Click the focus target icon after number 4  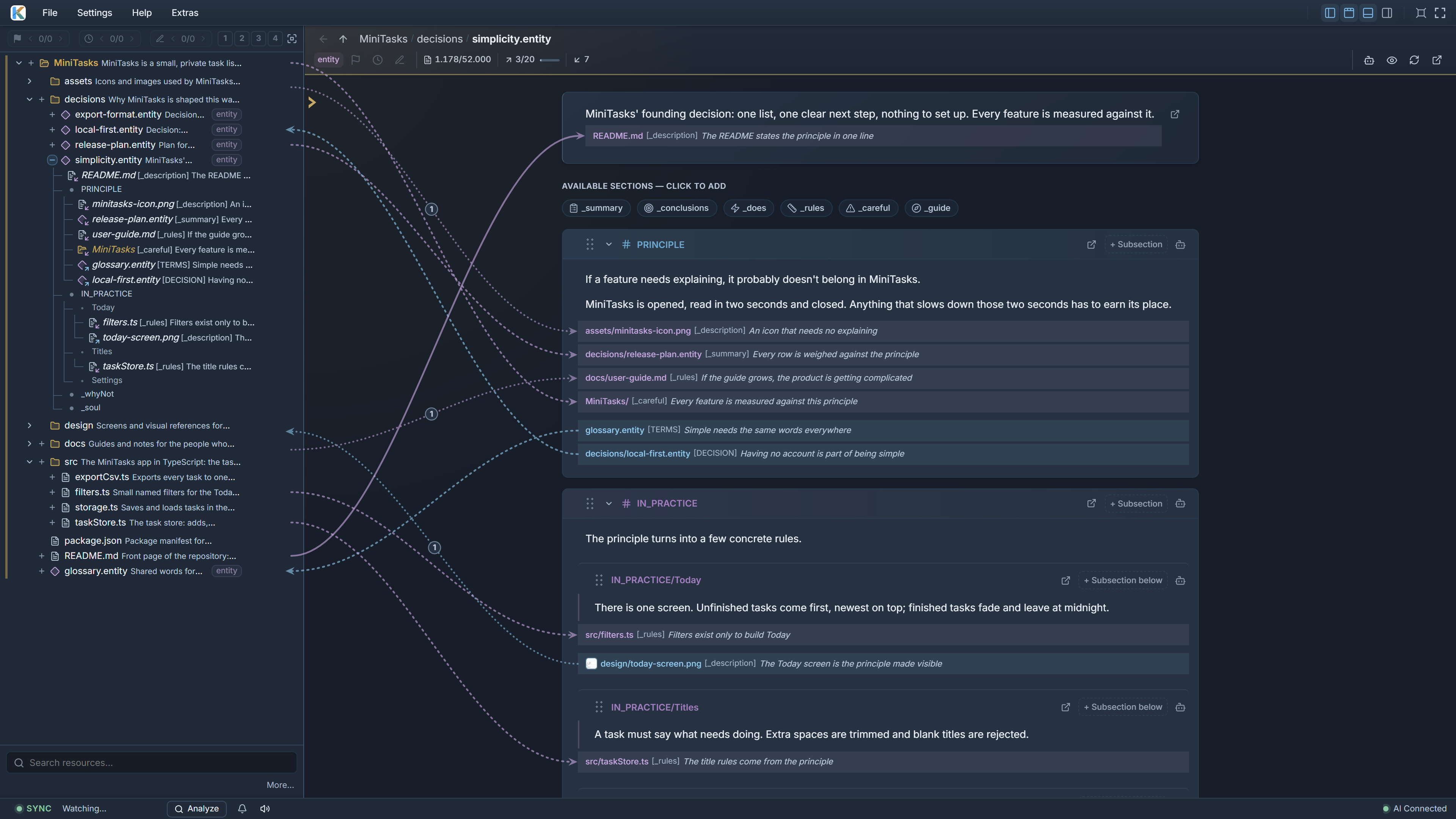[x=292, y=38]
